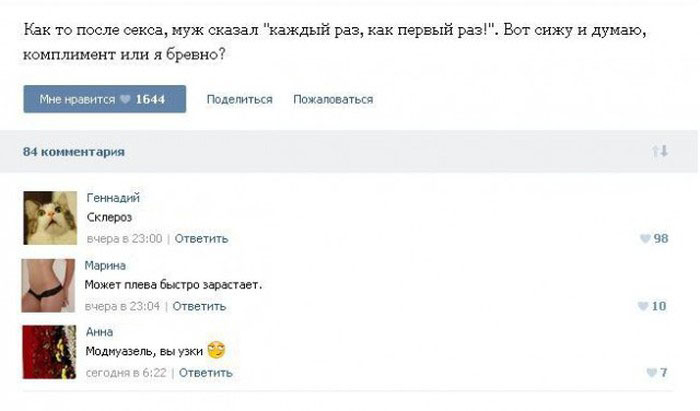Open Марина's profile name link
The width and height of the screenshot is (700, 411).
point(105,266)
